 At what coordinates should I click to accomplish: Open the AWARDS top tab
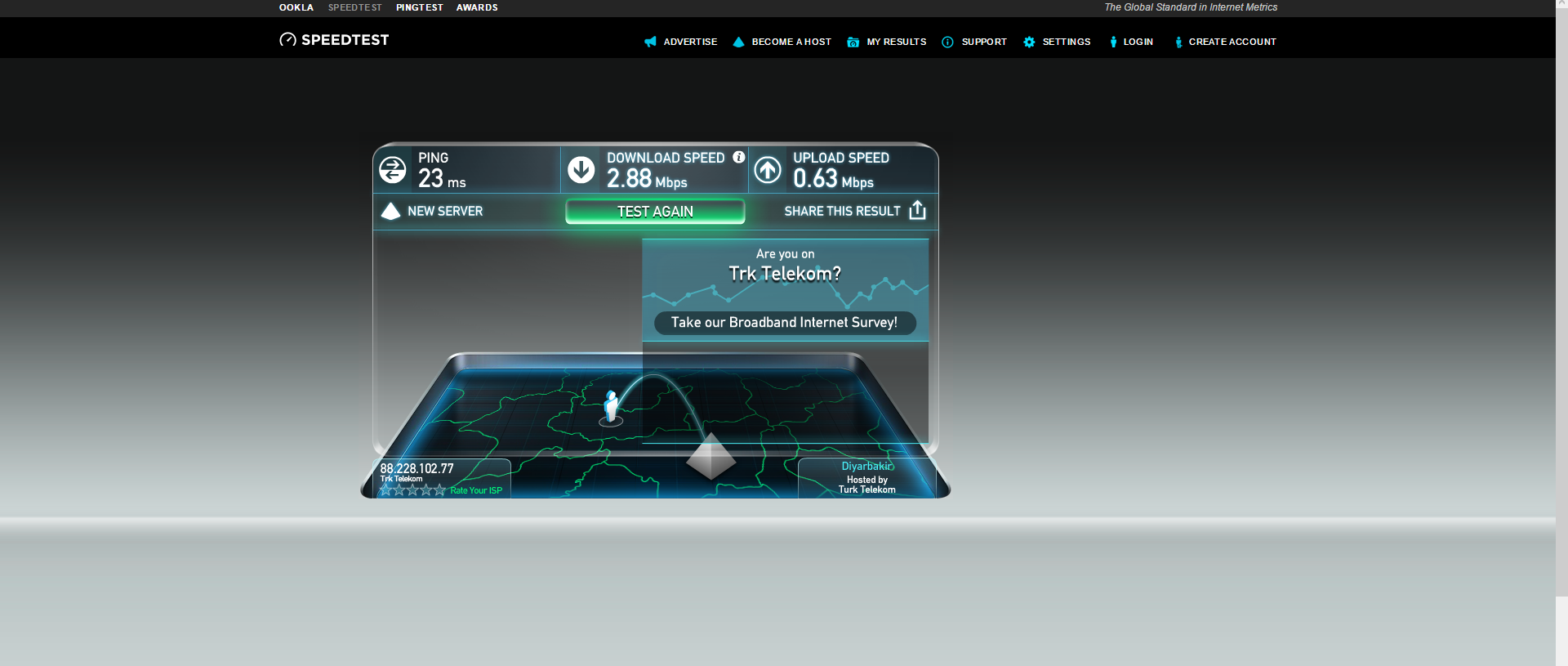coord(477,7)
